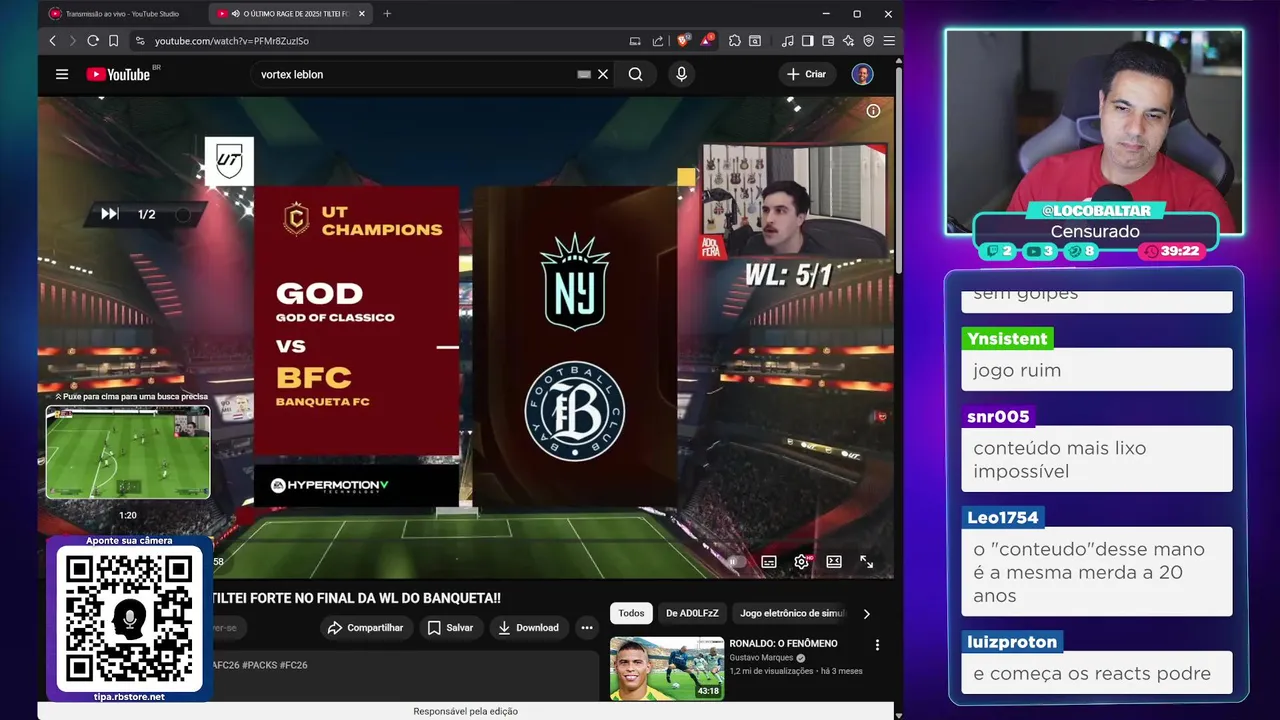Viewport: 1280px width, 720px height.
Task: Run search with the magnifier button
Action: (x=635, y=74)
